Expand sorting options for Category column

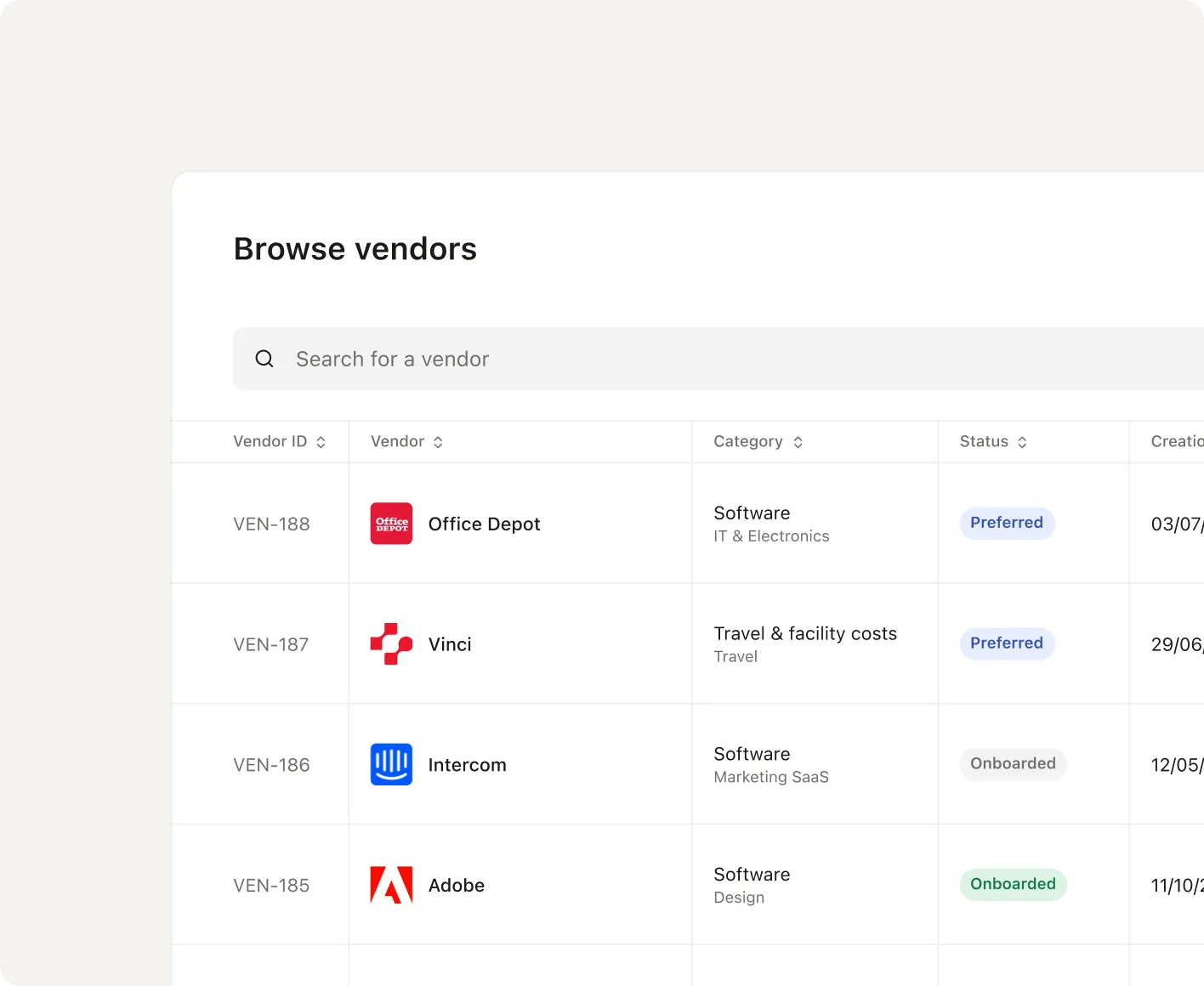[798, 441]
